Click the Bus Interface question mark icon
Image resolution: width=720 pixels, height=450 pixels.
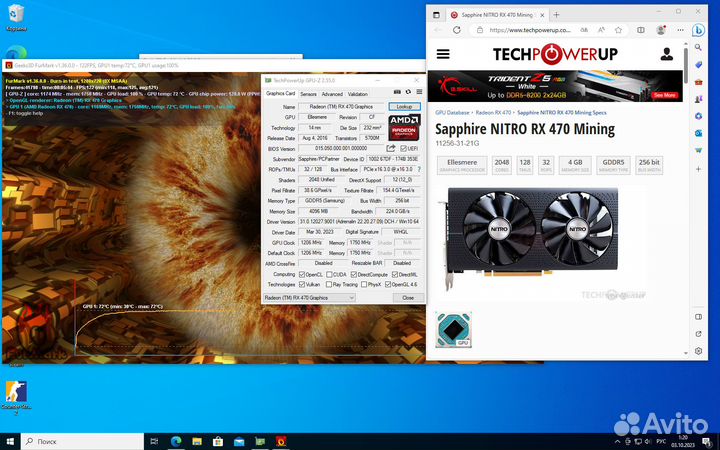click(419, 169)
